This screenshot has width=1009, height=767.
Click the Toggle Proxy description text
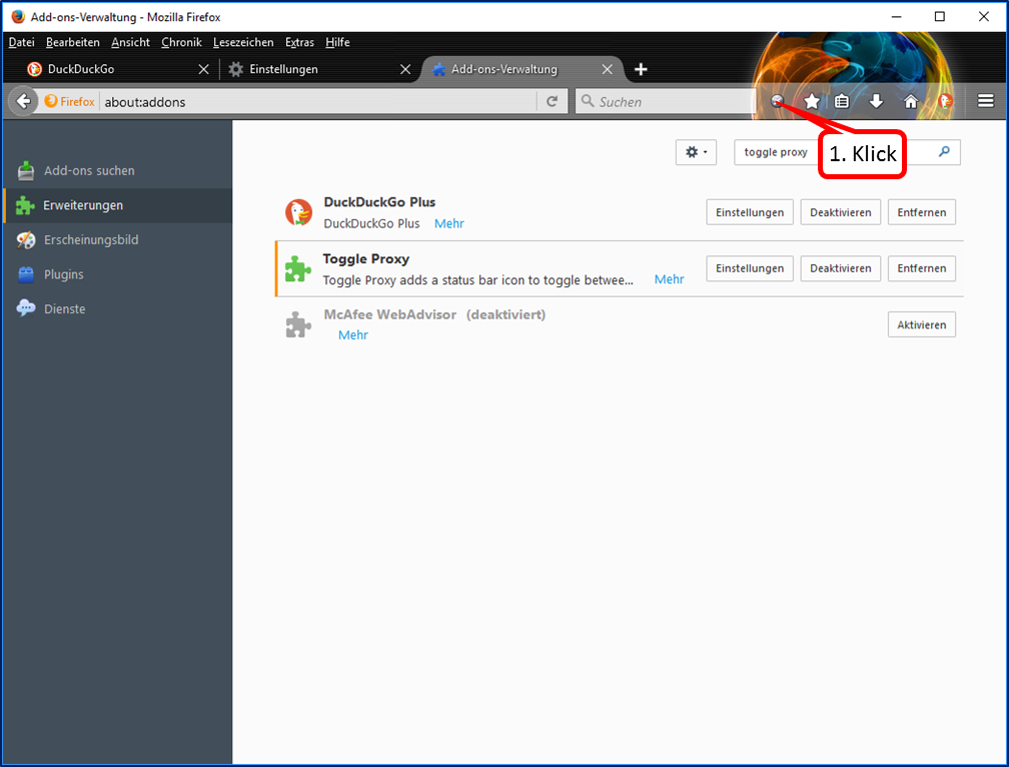[478, 280]
